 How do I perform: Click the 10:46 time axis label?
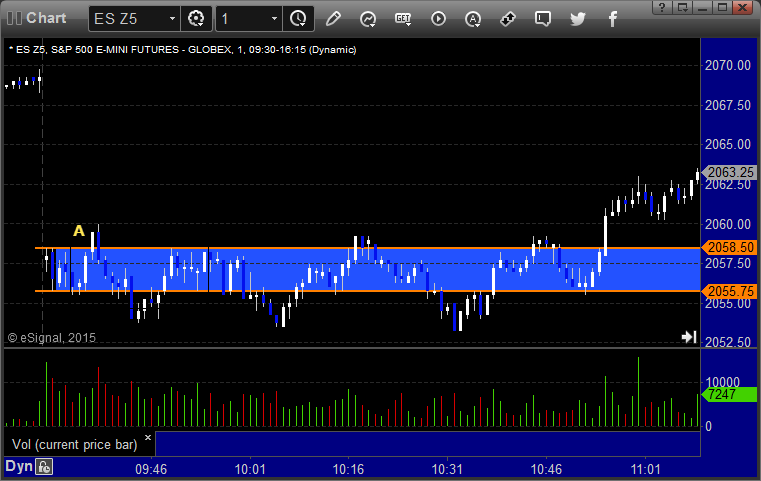[546, 469]
